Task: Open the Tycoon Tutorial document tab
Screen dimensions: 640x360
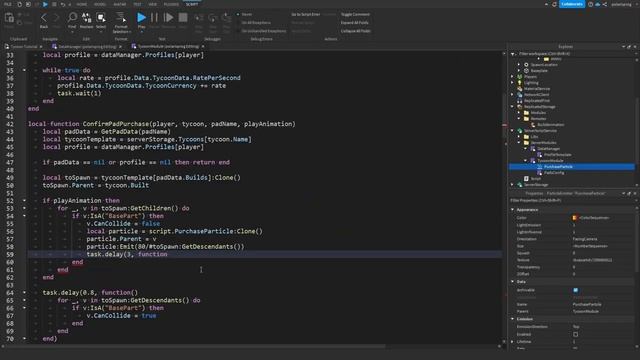Action: coord(23,47)
